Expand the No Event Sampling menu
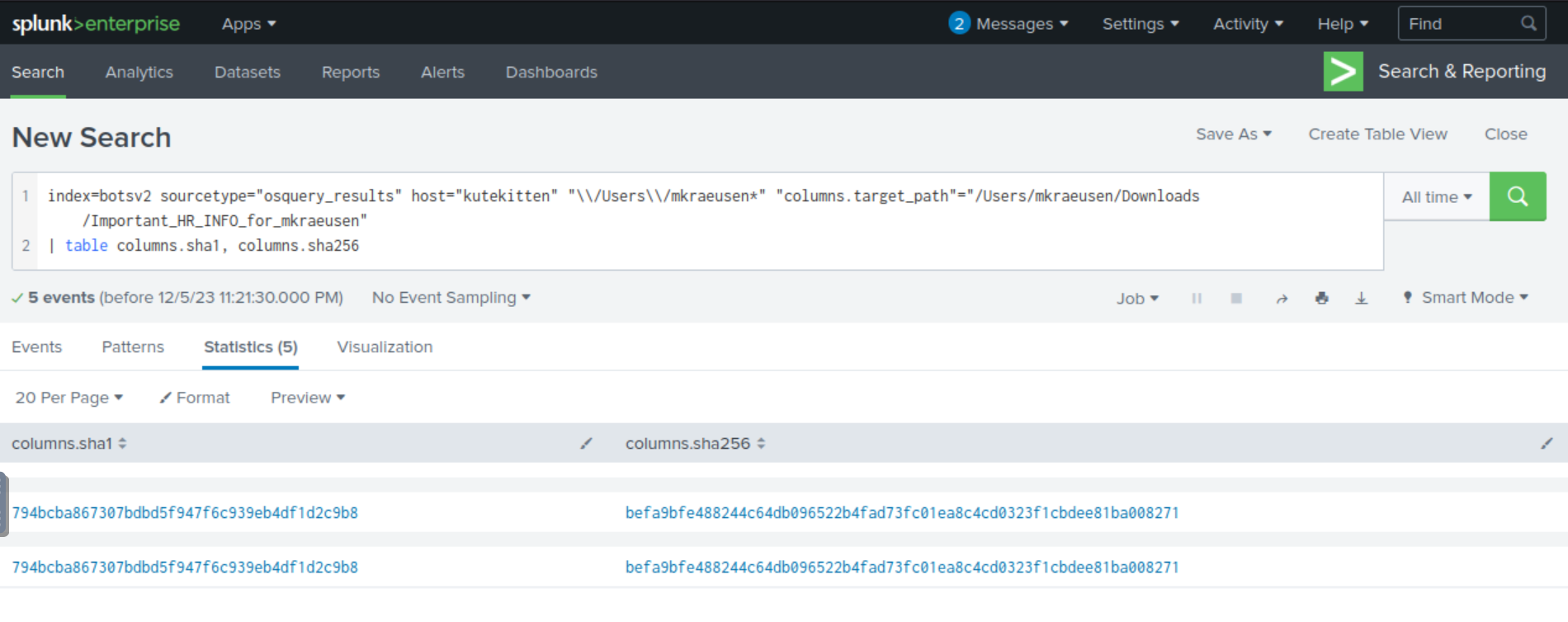 tap(451, 298)
